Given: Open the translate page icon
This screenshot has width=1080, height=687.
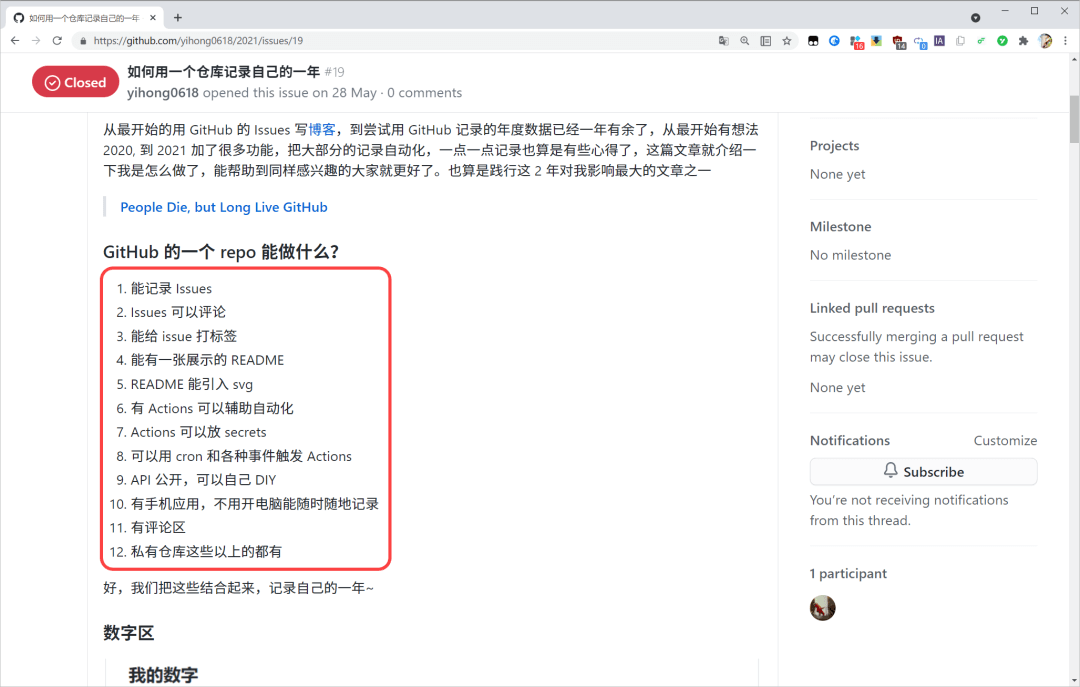Looking at the screenshot, I should 723,41.
